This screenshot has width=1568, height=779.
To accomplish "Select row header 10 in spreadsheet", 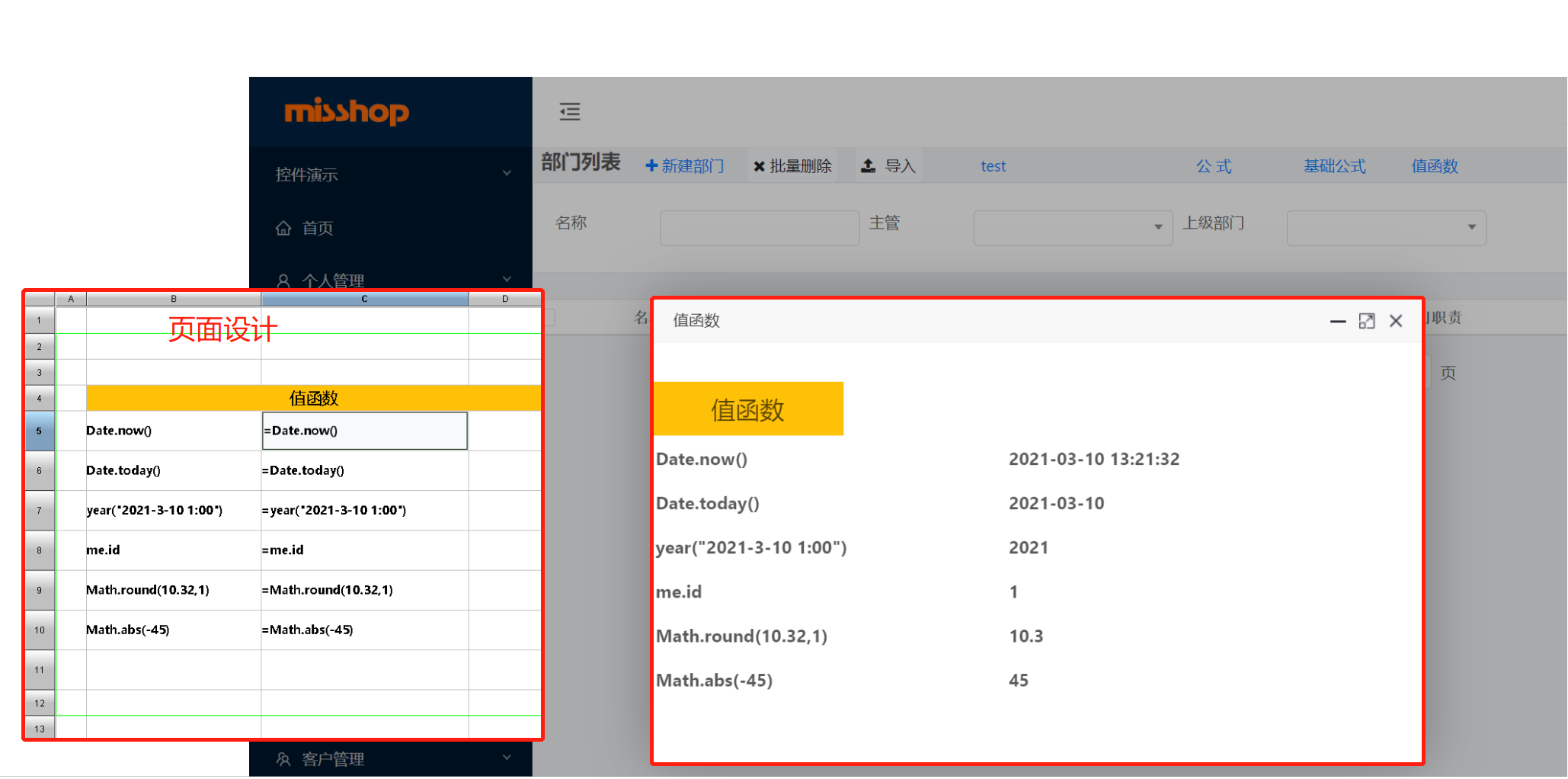I will (40, 630).
